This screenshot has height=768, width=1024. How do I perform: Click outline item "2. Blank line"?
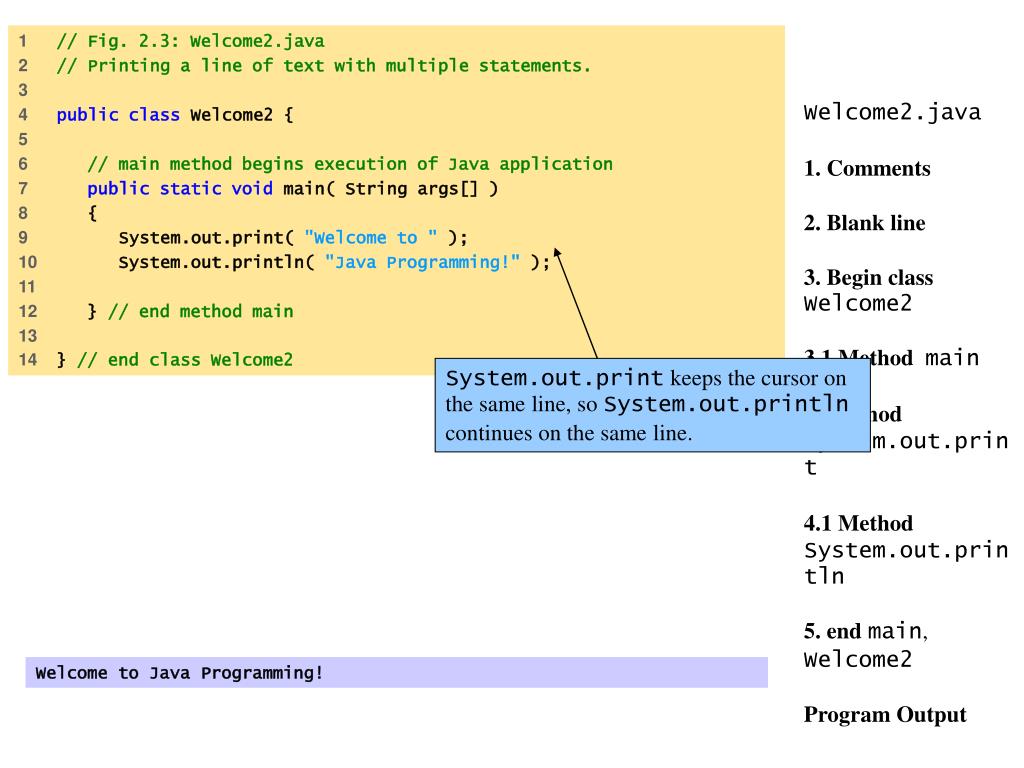click(x=864, y=223)
